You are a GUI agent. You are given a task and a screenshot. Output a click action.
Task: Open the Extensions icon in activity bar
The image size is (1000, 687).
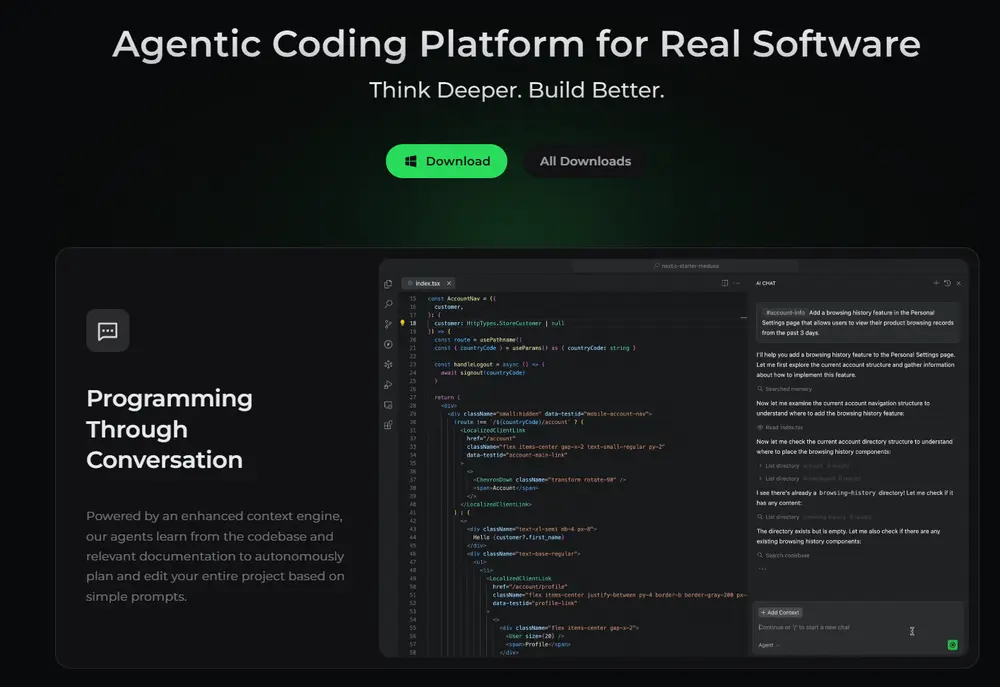point(388,424)
